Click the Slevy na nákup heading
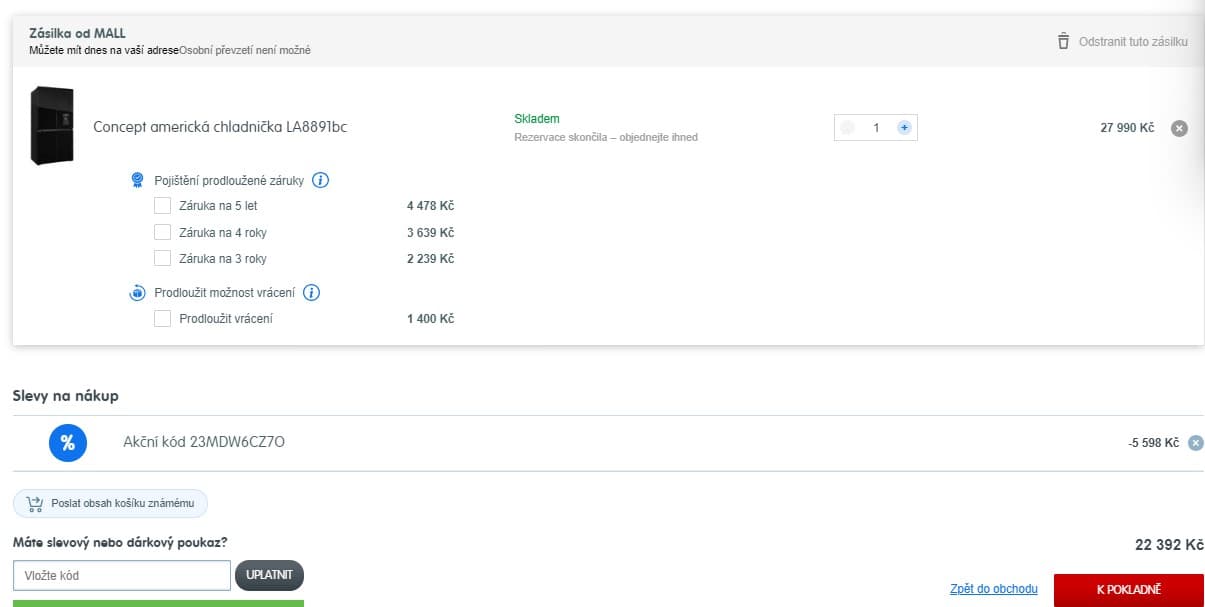 (x=65, y=396)
